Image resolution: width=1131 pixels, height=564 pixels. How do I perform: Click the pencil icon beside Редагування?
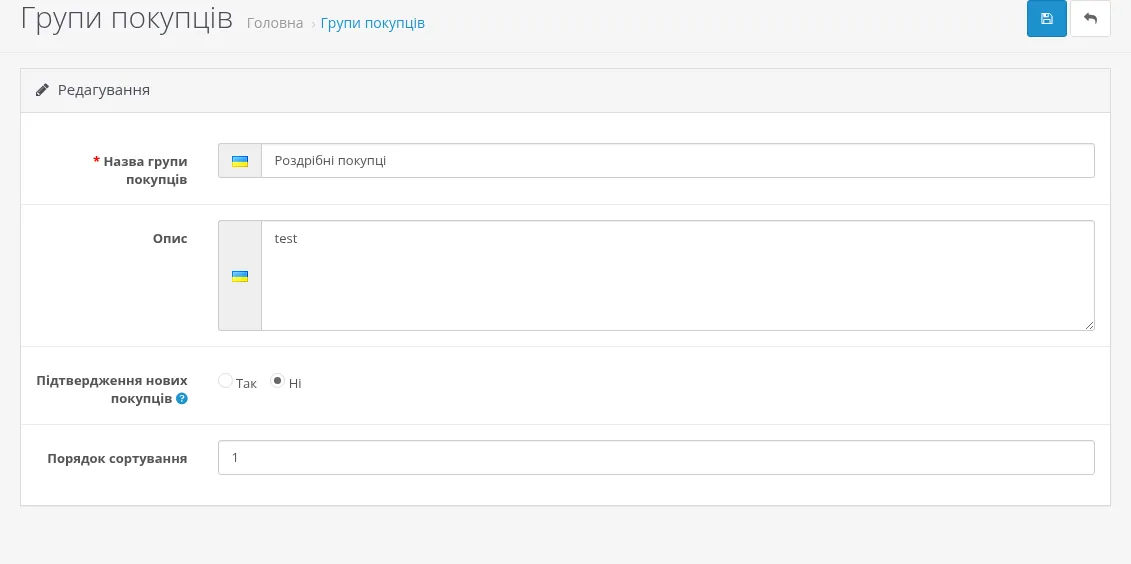click(x=43, y=90)
